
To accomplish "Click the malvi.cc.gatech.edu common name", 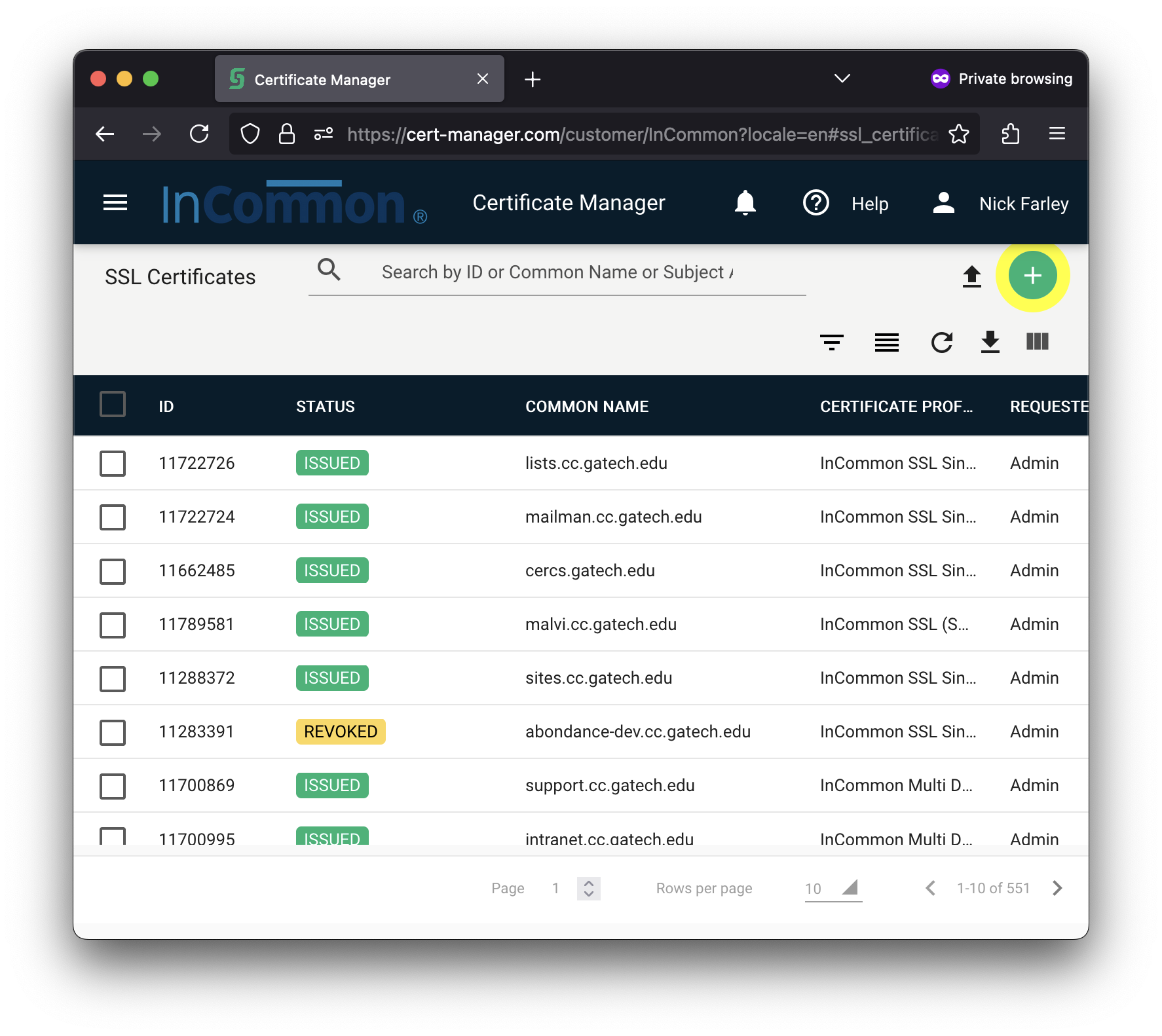I will point(601,625).
